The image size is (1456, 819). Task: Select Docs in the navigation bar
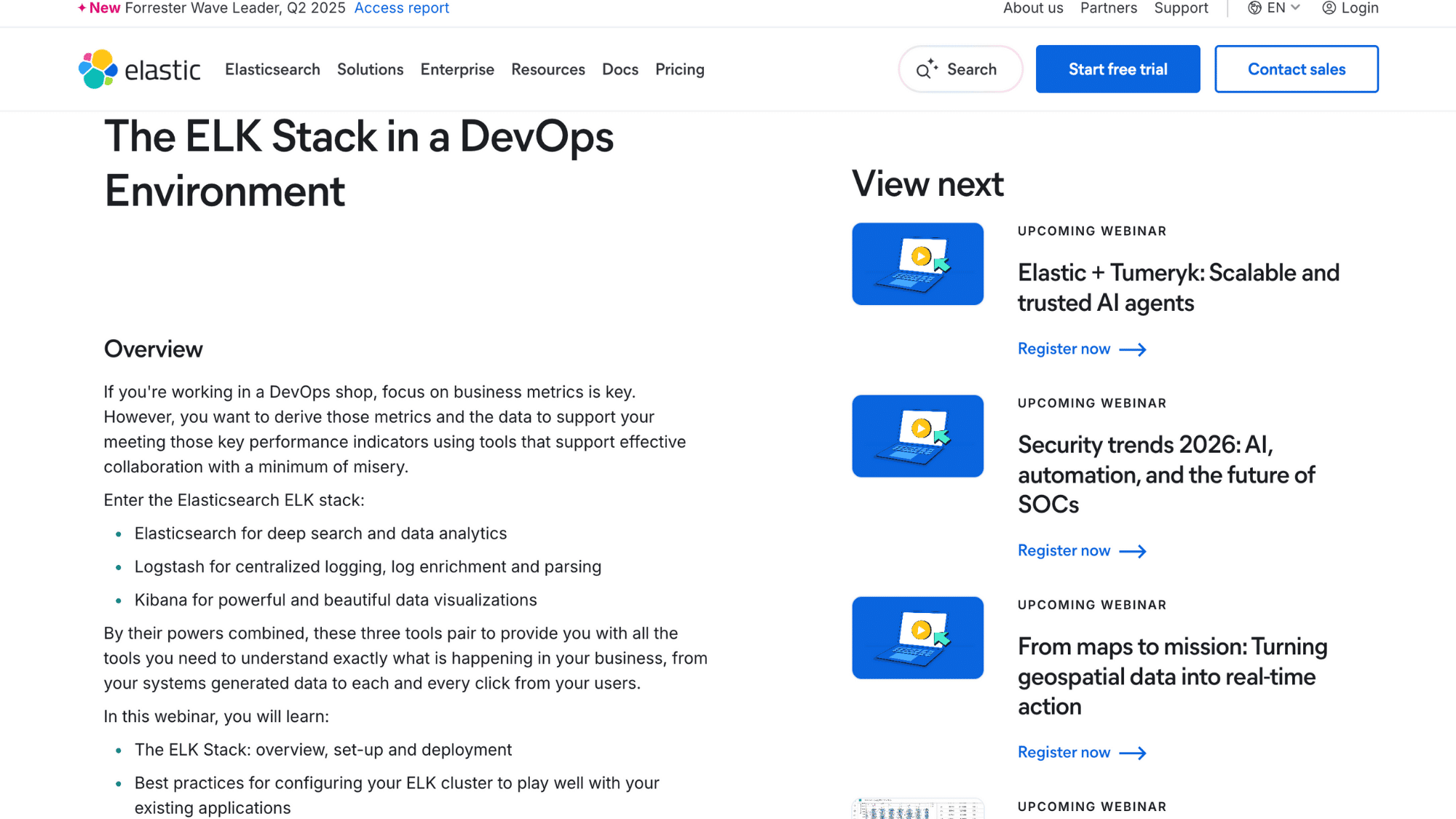620,69
